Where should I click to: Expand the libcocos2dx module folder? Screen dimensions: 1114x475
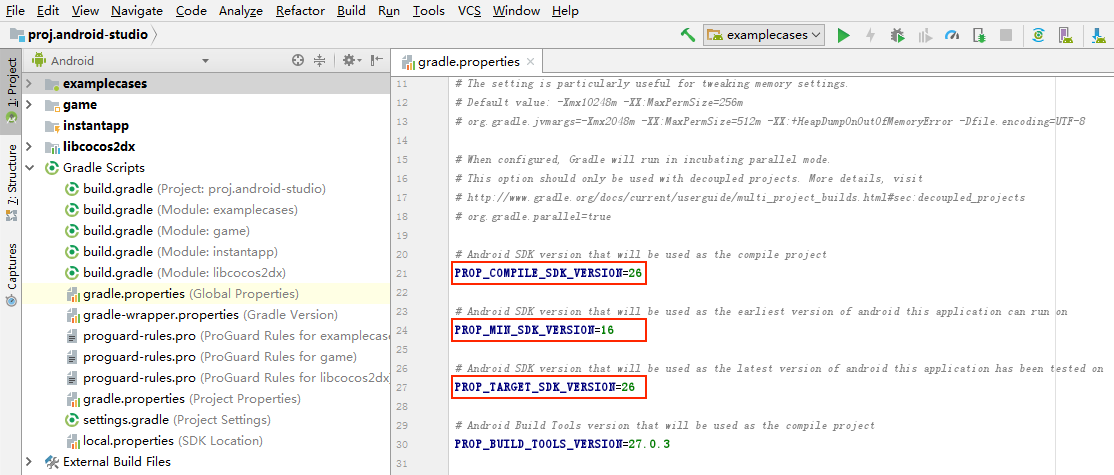(28, 147)
